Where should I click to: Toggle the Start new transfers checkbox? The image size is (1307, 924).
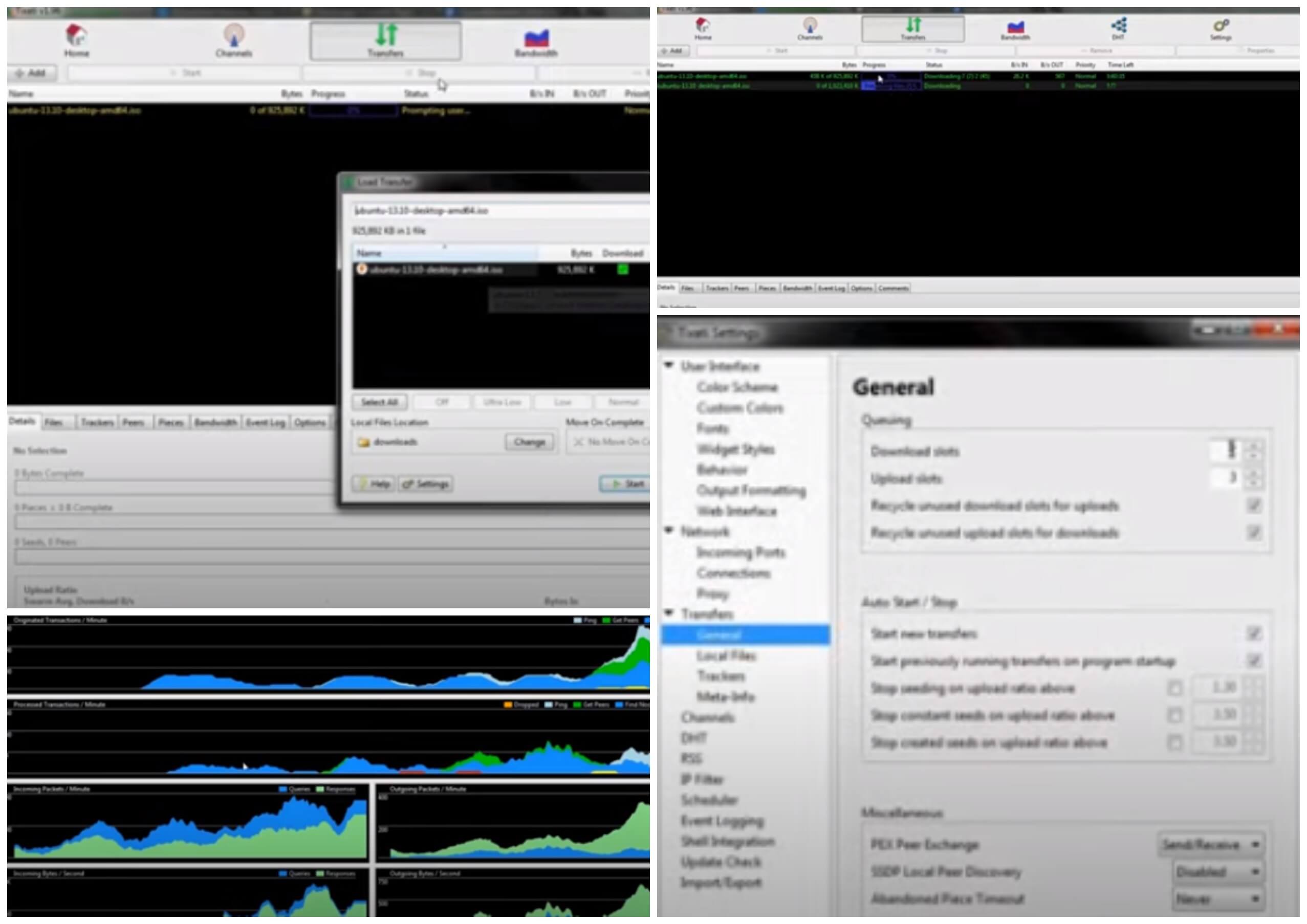[1253, 633]
